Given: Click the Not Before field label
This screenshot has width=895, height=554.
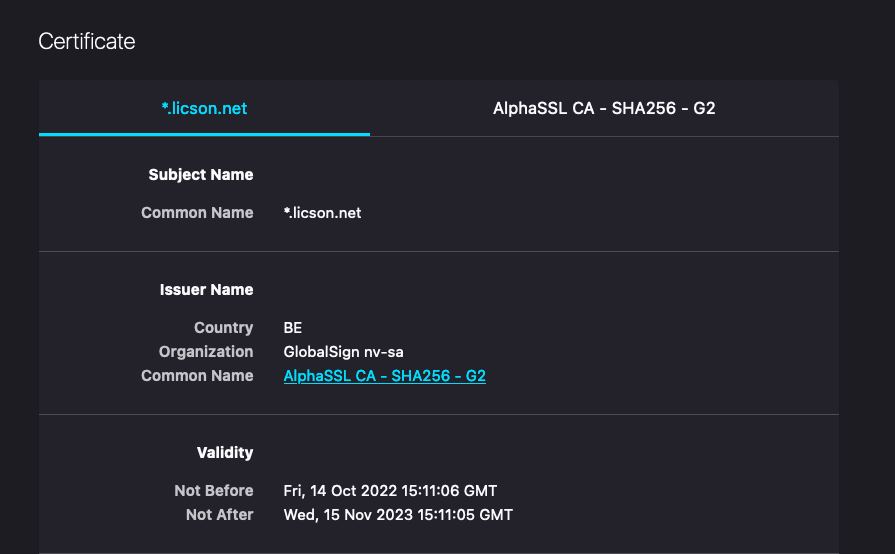Looking at the screenshot, I should pyautogui.click(x=213, y=491).
